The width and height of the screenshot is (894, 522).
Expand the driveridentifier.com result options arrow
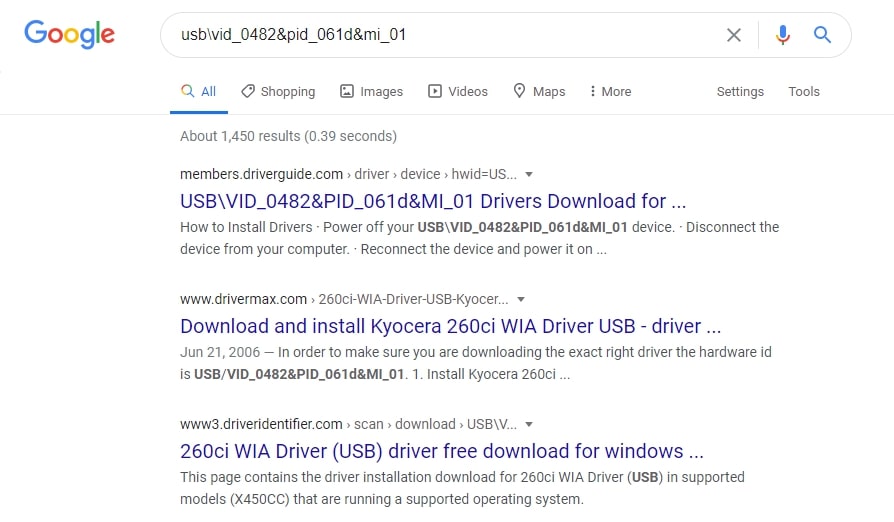529,425
